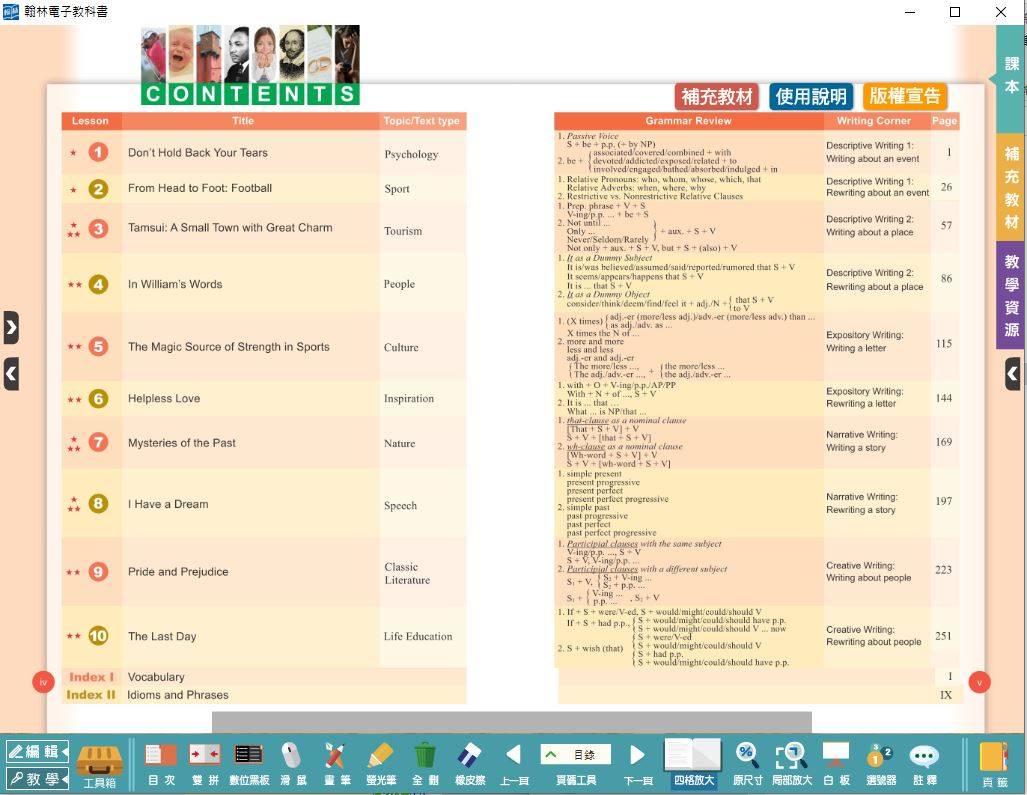Open the 補充教材 side tab
The width and height of the screenshot is (1027, 795).
(1012, 189)
